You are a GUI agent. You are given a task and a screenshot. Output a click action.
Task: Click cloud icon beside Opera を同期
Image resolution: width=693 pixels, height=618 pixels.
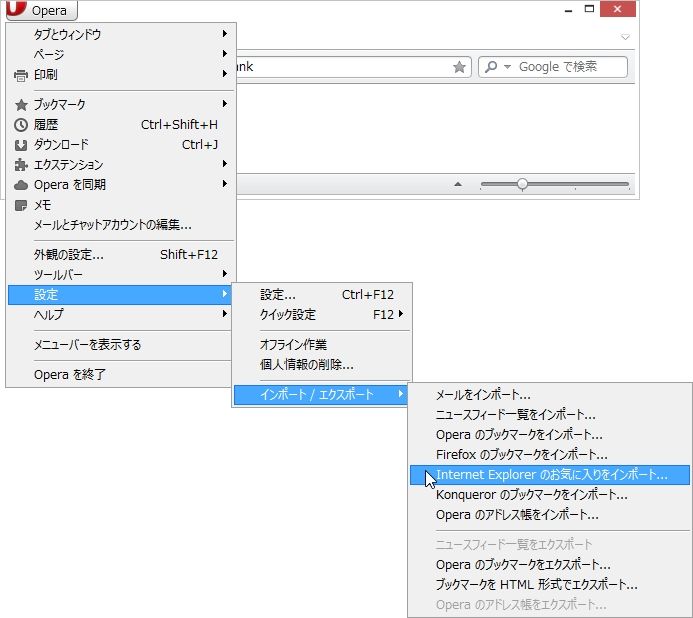tap(21, 185)
